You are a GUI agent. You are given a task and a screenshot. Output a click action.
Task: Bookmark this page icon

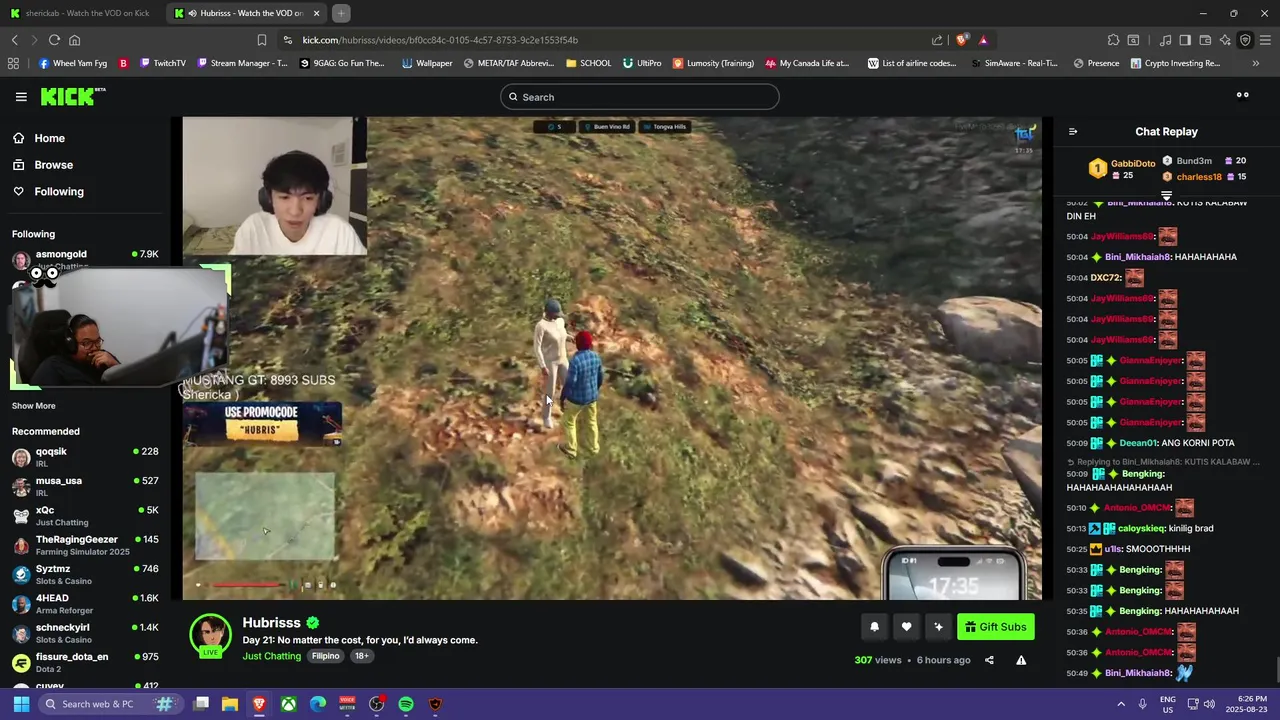point(262,40)
